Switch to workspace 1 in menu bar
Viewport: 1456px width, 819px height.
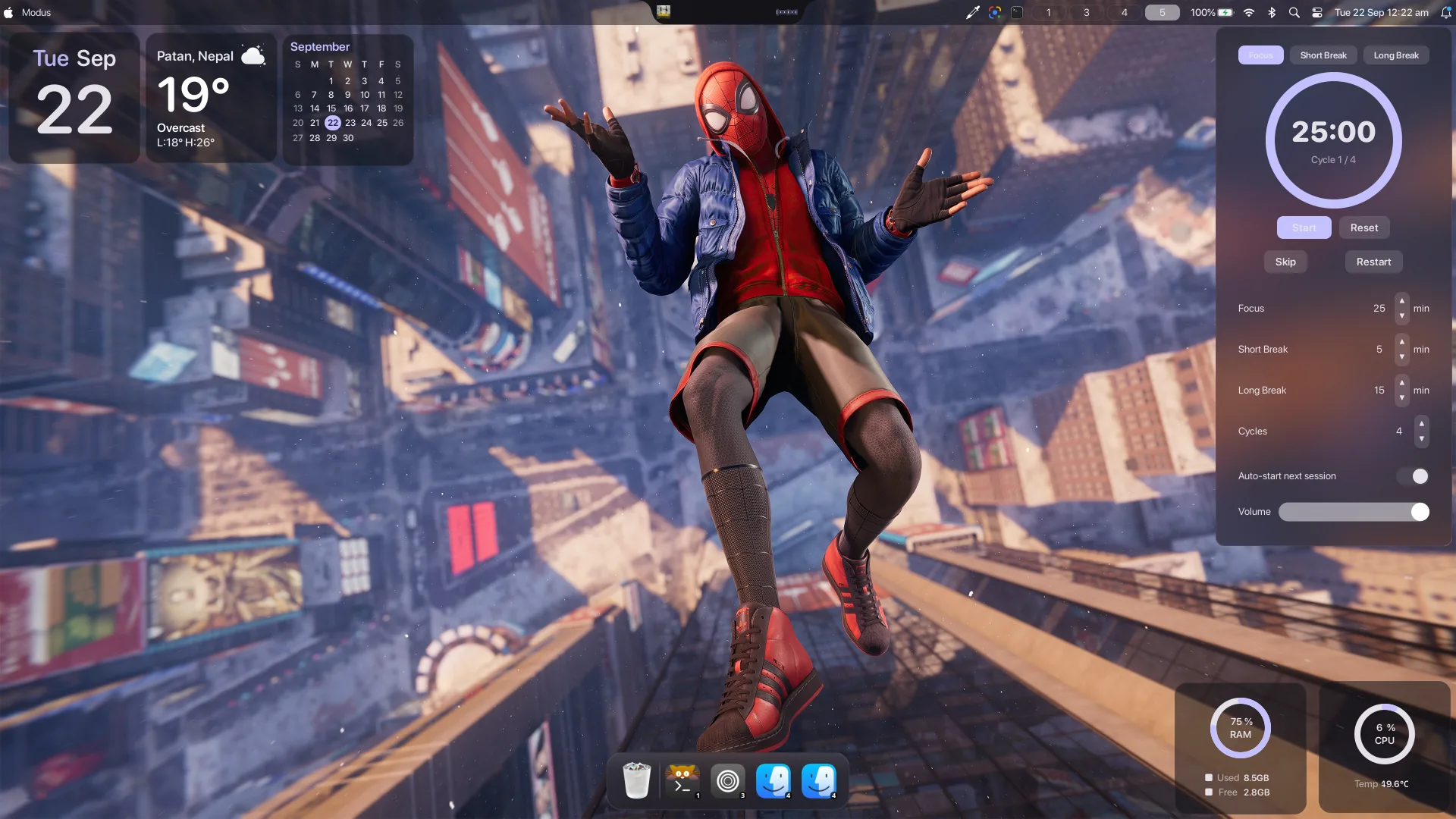(1049, 12)
